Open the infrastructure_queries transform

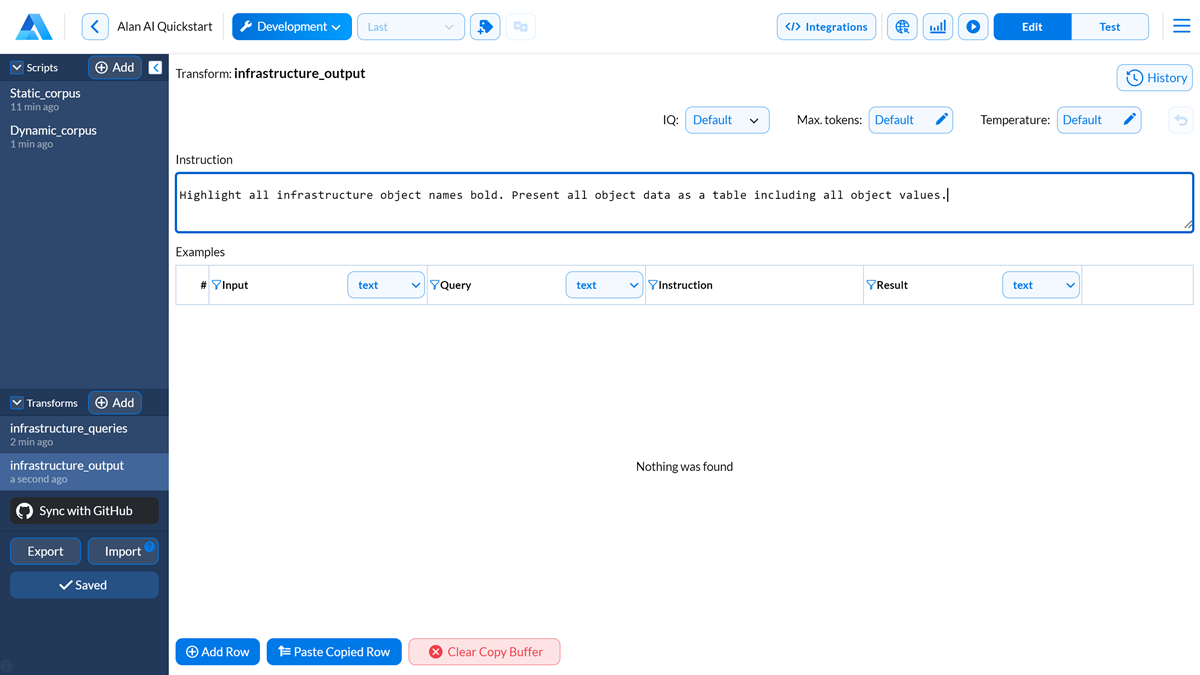[x=69, y=428]
